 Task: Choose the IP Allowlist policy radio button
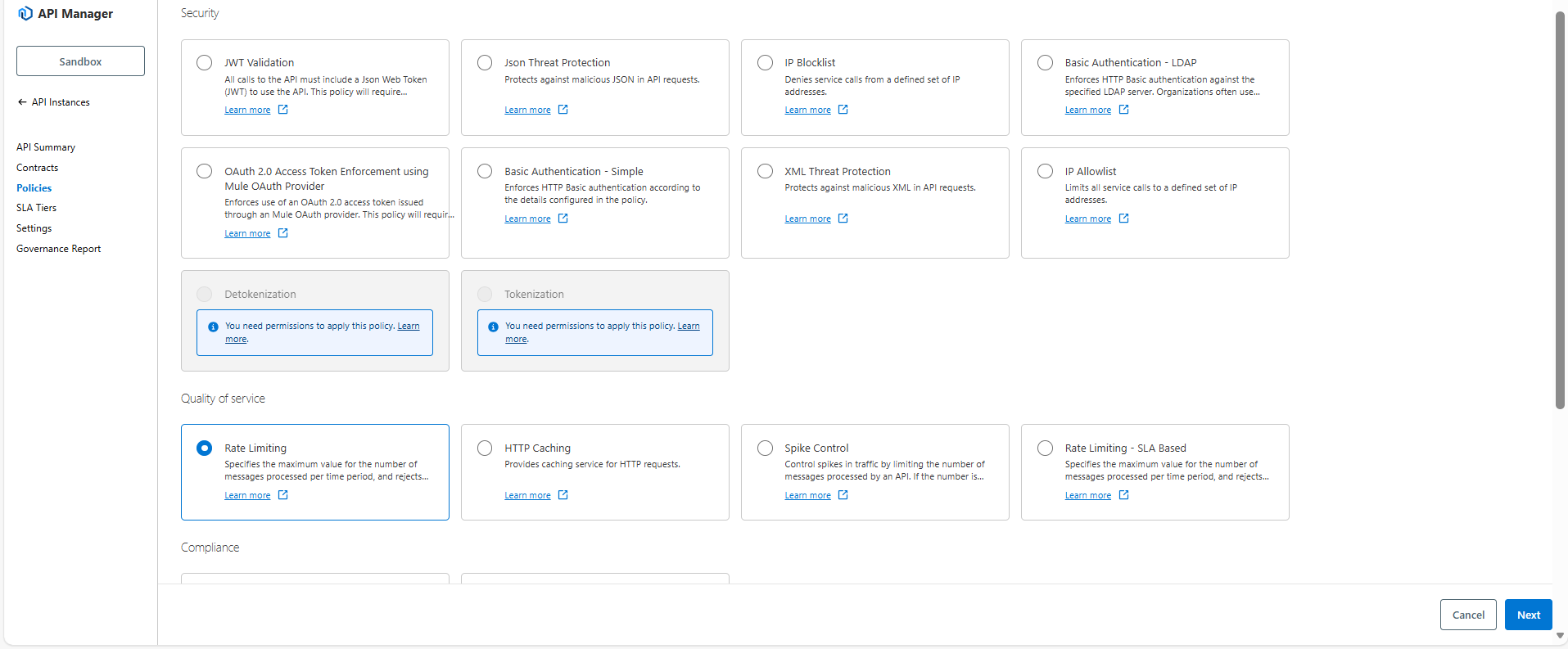point(1045,171)
